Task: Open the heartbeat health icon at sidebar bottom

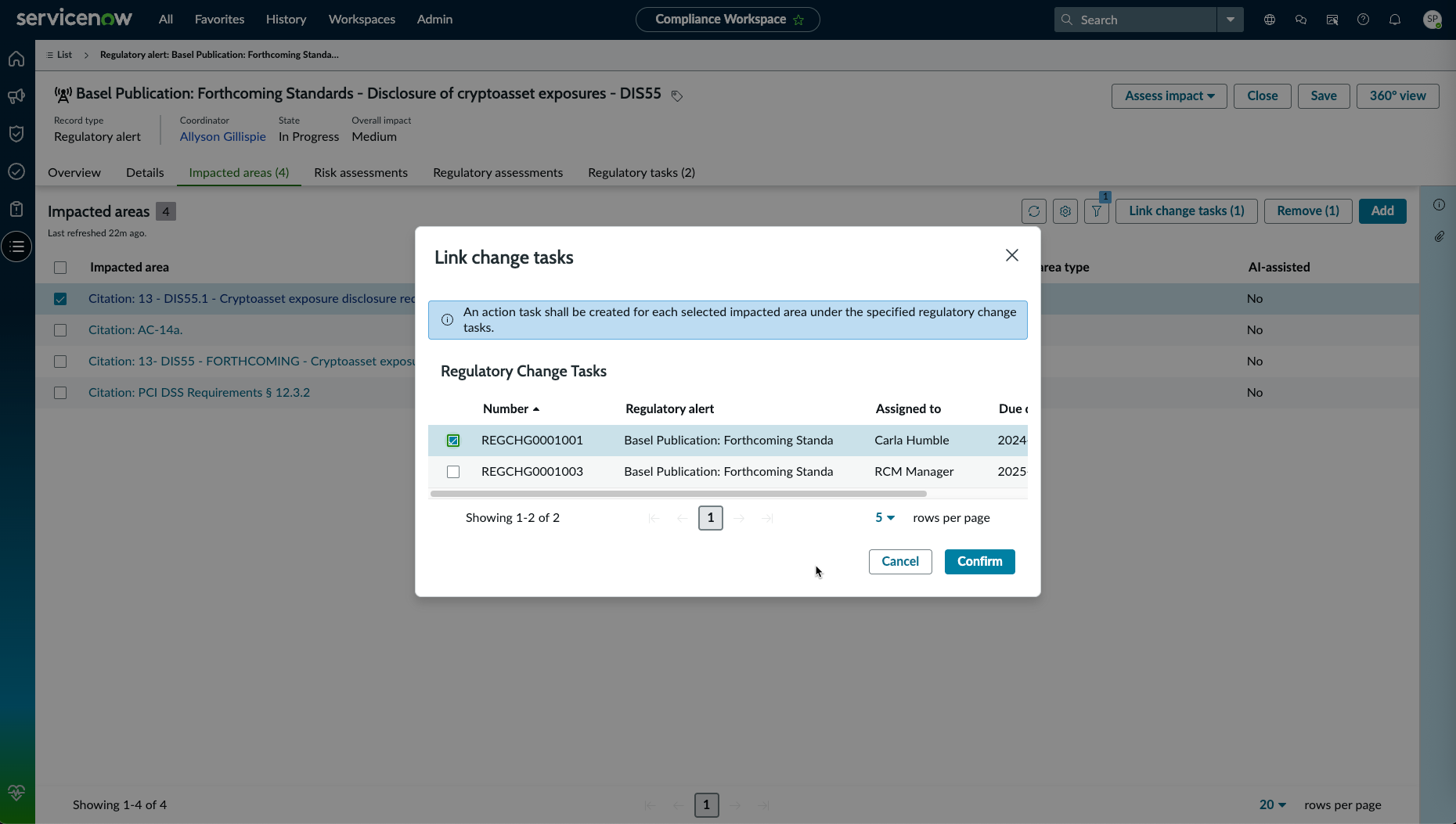Action: (x=16, y=792)
